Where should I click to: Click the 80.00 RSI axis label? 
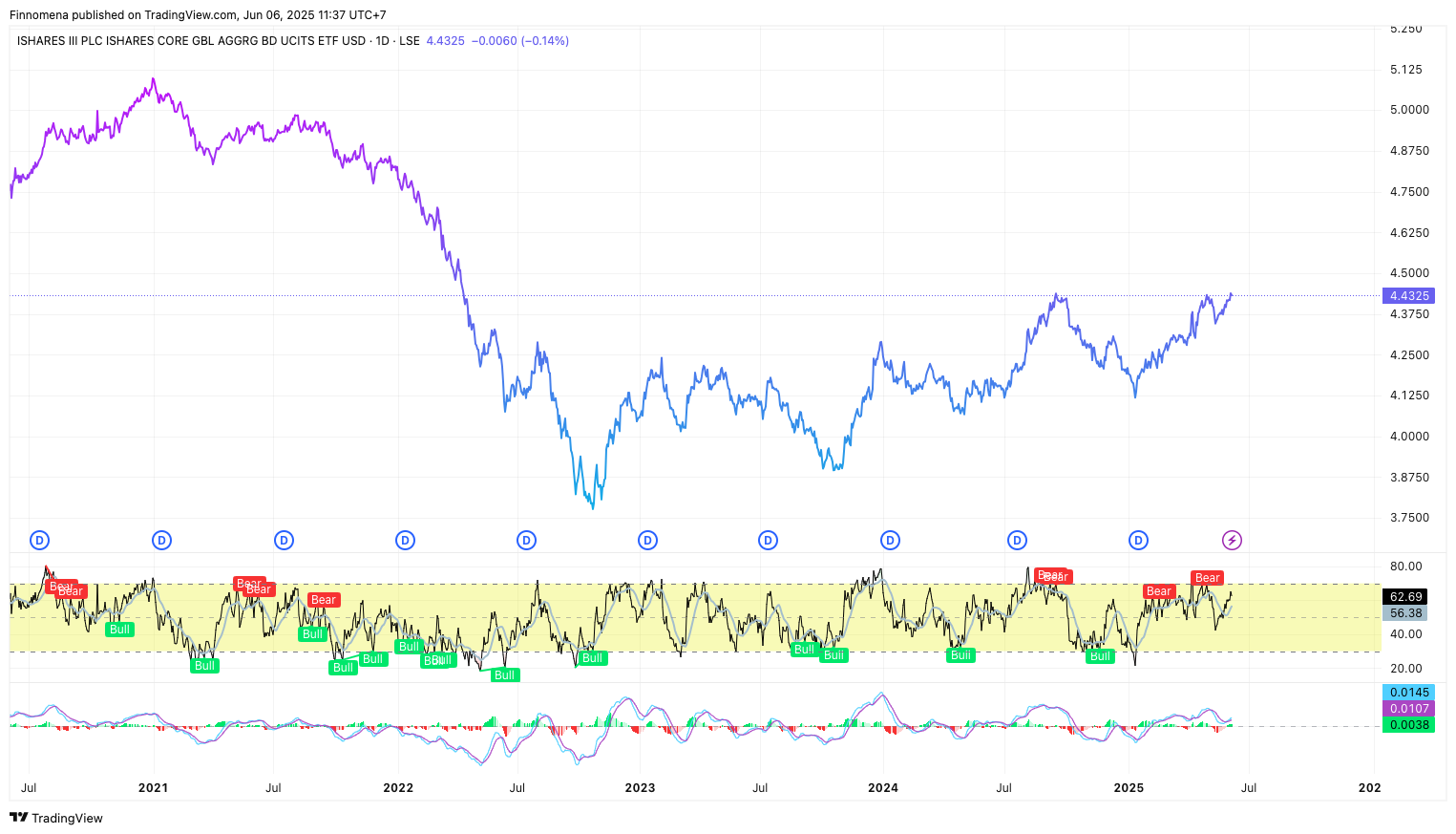1406,567
